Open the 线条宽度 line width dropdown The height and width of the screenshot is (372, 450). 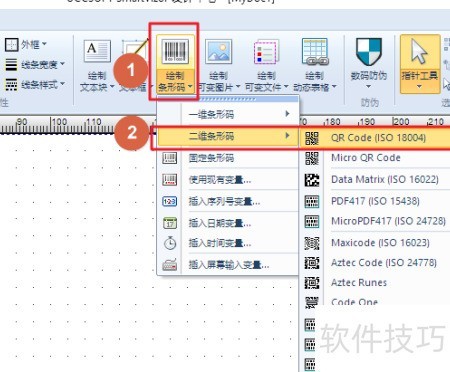(62, 64)
